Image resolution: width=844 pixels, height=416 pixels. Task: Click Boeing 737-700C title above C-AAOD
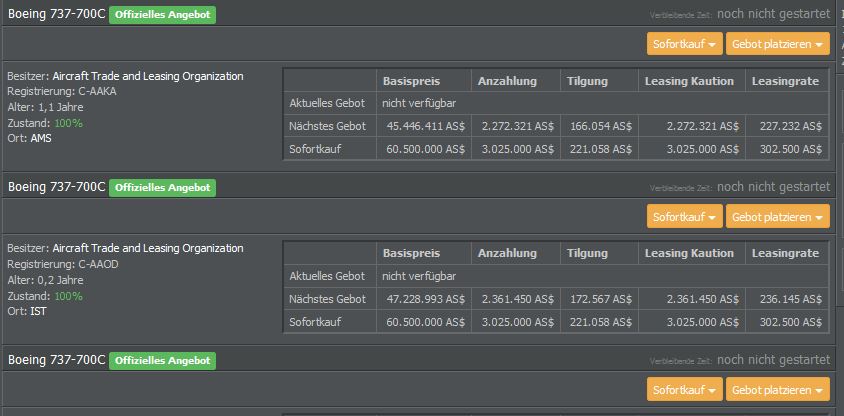pos(56,187)
